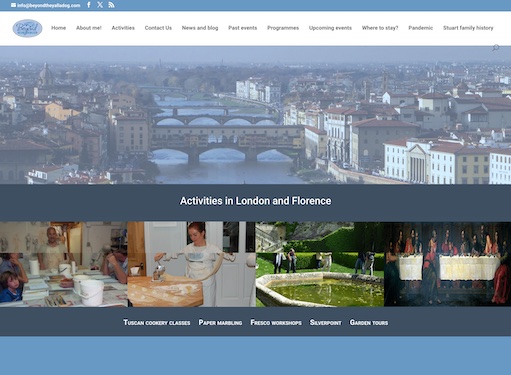The image size is (511, 375).
Task: Open Where to stay? page
Action: 380,28
